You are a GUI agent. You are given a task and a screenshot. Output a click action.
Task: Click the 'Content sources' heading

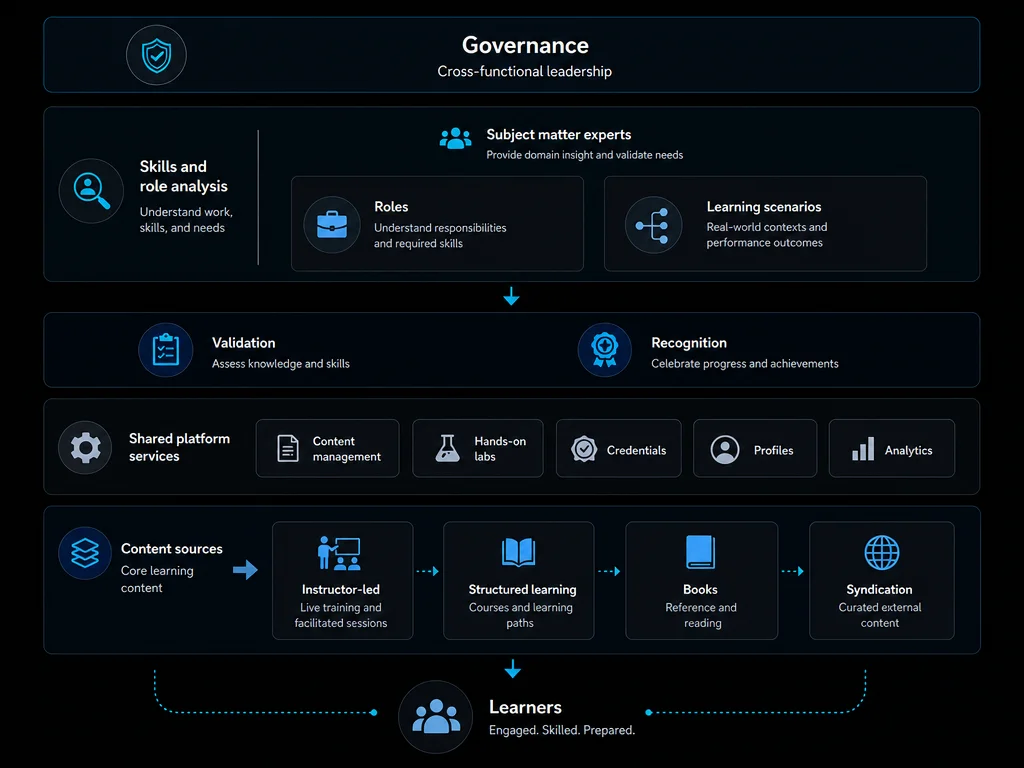[x=172, y=549]
